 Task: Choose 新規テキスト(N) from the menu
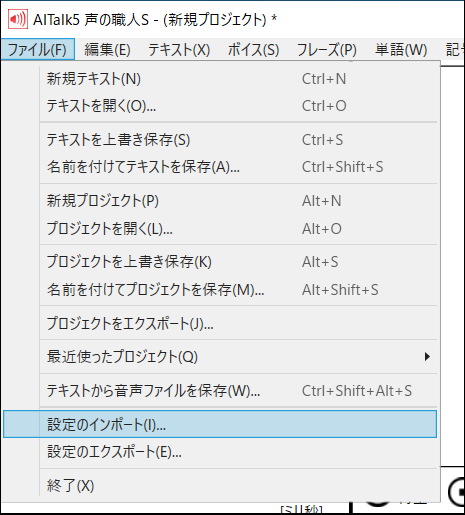tap(220, 79)
